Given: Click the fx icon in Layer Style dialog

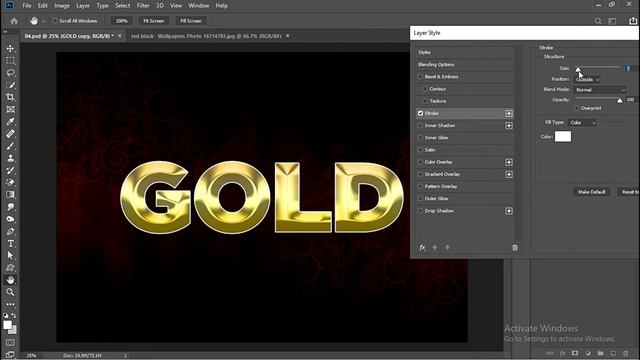Looking at the screenshot, I should [422, 247].
